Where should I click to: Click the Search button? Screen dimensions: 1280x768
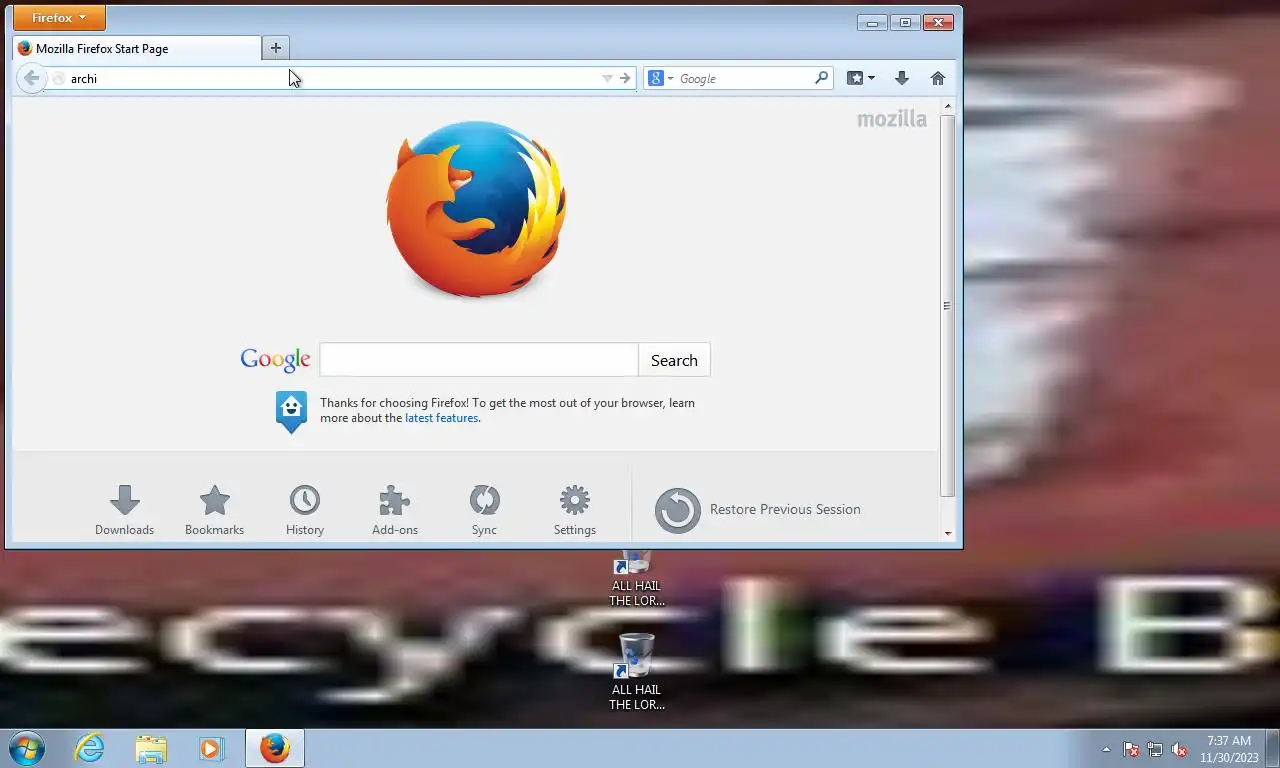(x=674, y=360)
